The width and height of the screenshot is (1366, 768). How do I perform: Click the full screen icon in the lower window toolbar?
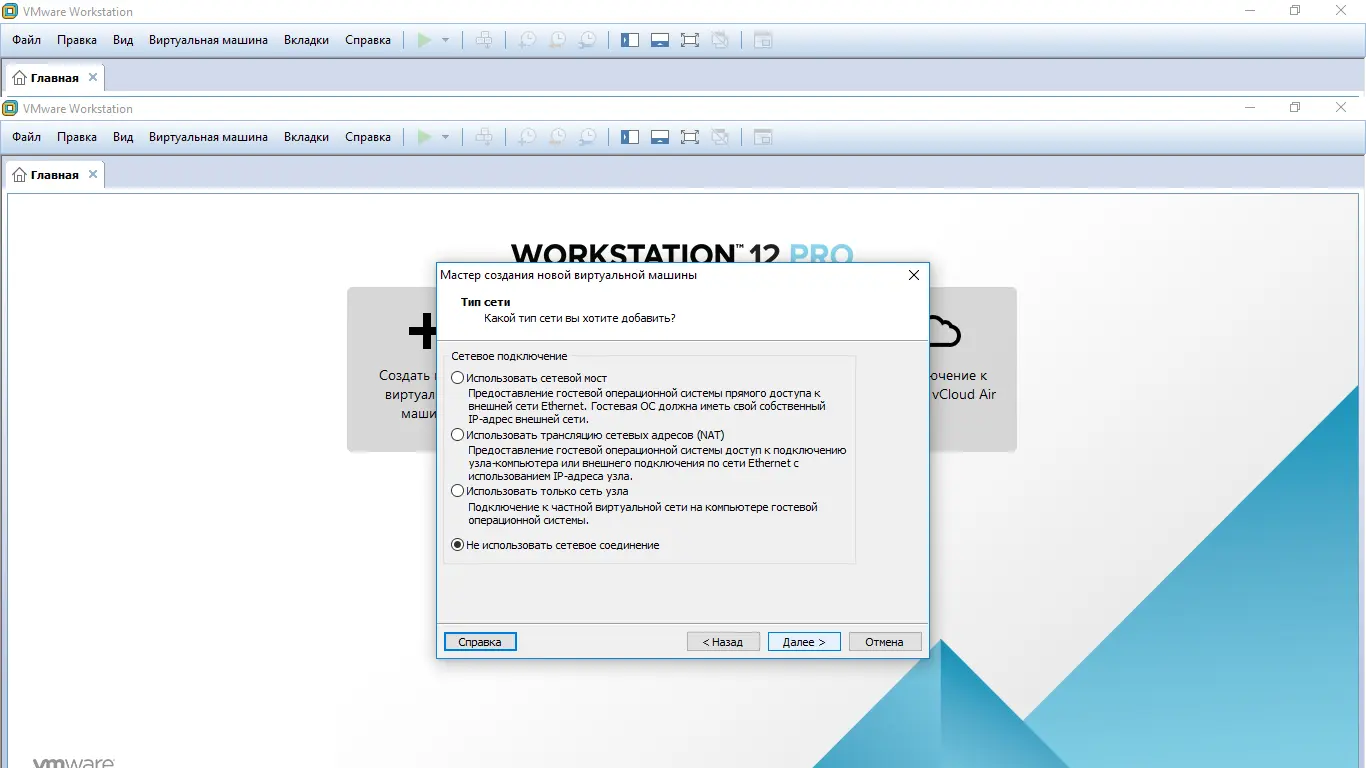(x=689, y=137)
